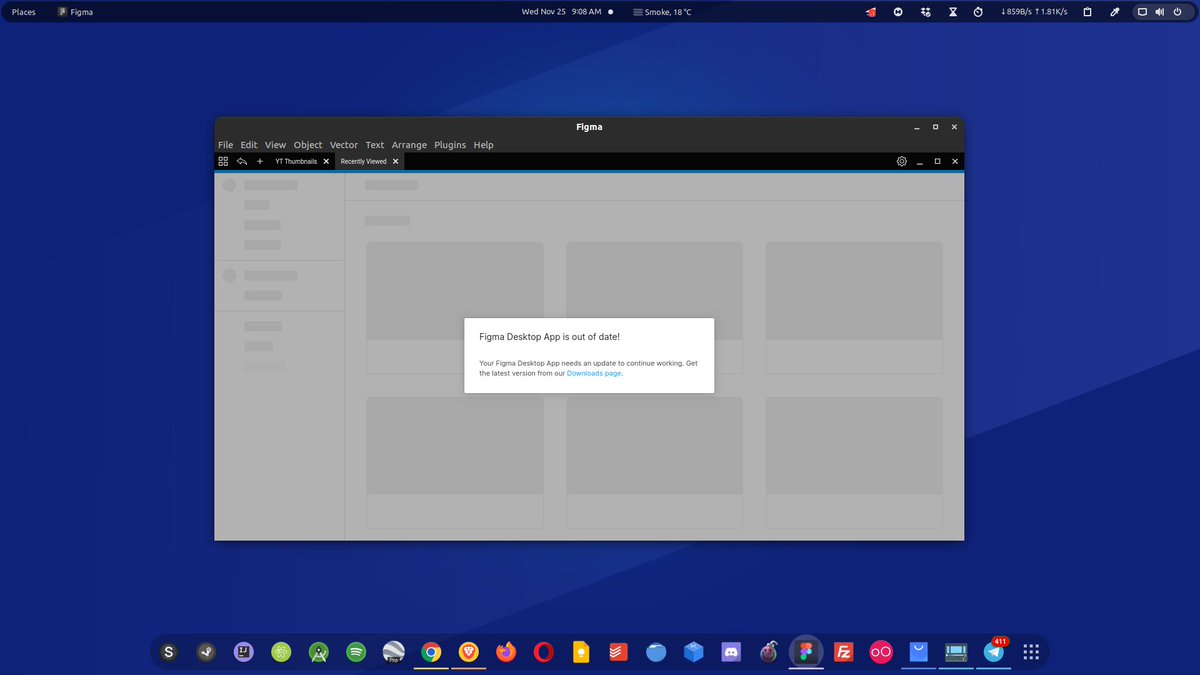Click the color picker tool in the top bar
This screenshot has height=675, width=1200.
(x=1114, y=12)
